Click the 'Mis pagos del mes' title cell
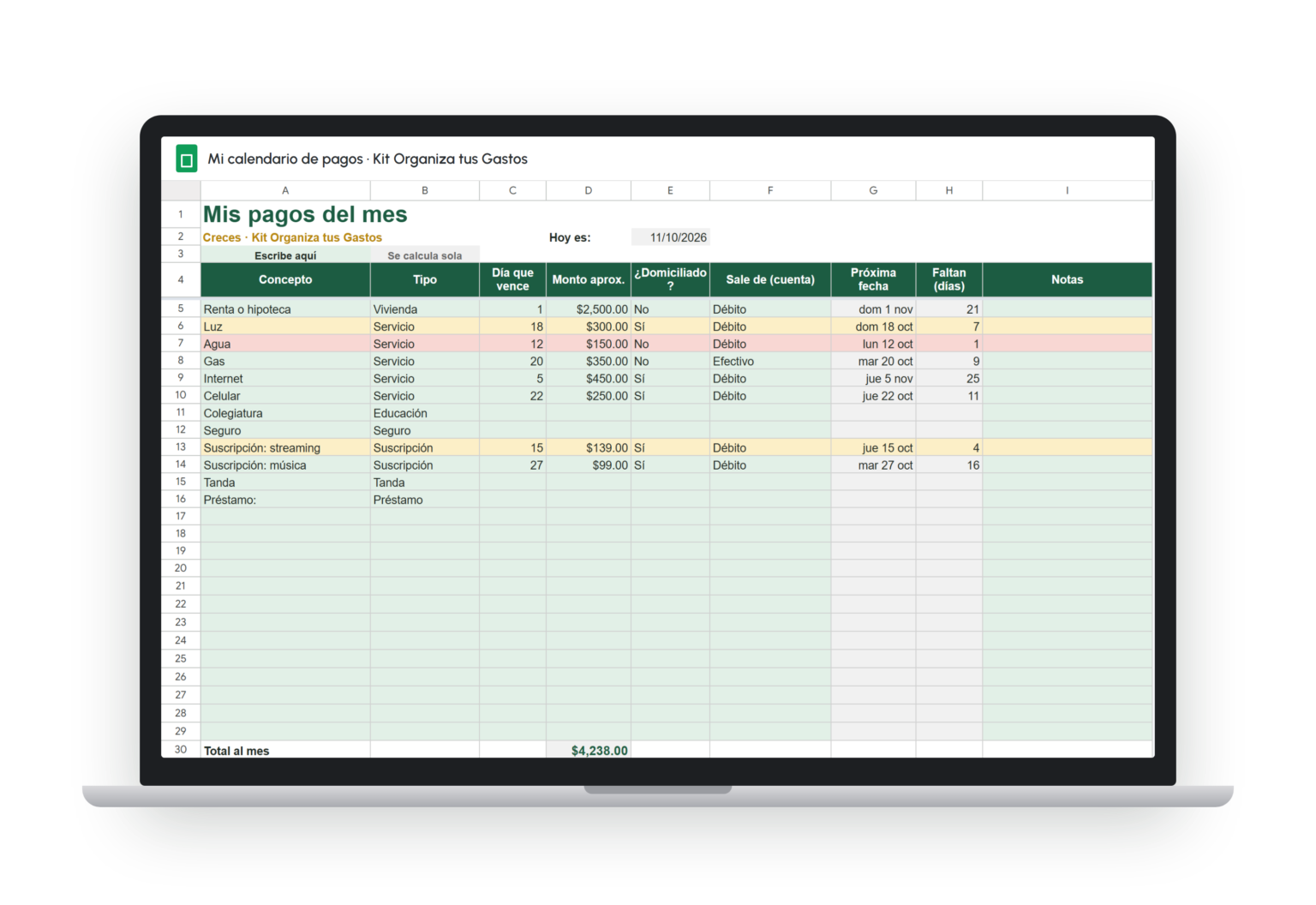The height and width of the screenshot is (905, 1316). tap(305, 214)
